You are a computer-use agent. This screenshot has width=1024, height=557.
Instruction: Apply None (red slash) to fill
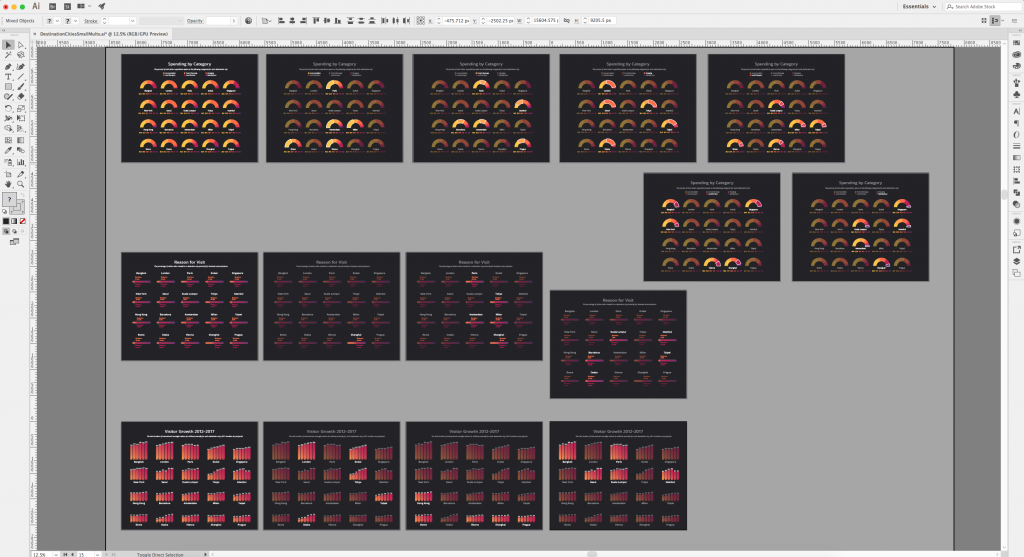coord(22,221)
